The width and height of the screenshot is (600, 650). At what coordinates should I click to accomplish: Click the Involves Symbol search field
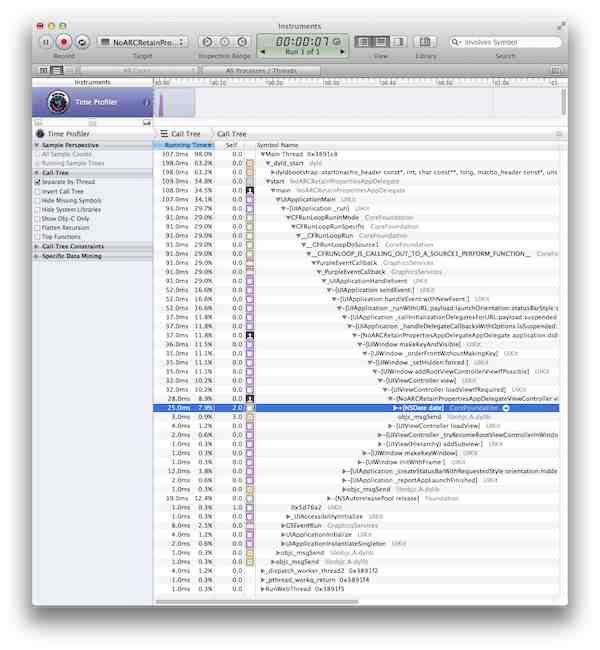point(505,42)
